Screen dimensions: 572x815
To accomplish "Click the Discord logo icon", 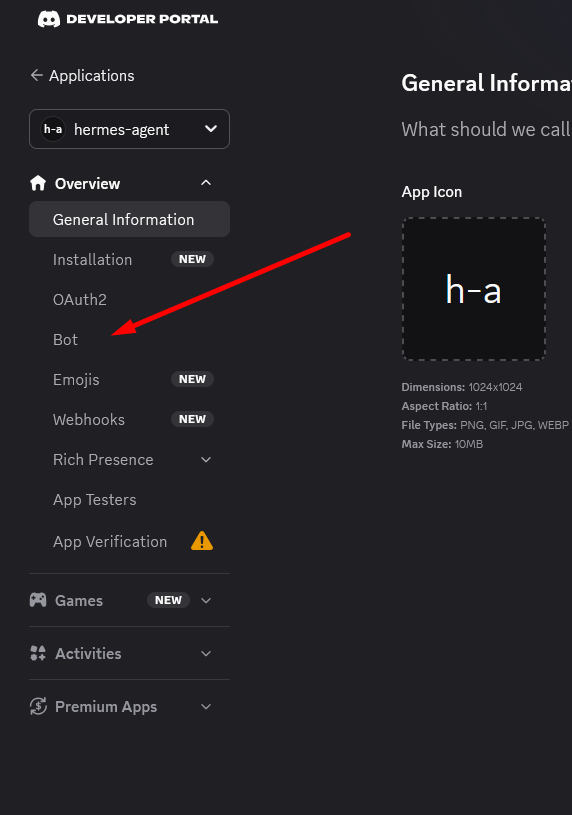I will pyautogui.click(x=49, y=19).
